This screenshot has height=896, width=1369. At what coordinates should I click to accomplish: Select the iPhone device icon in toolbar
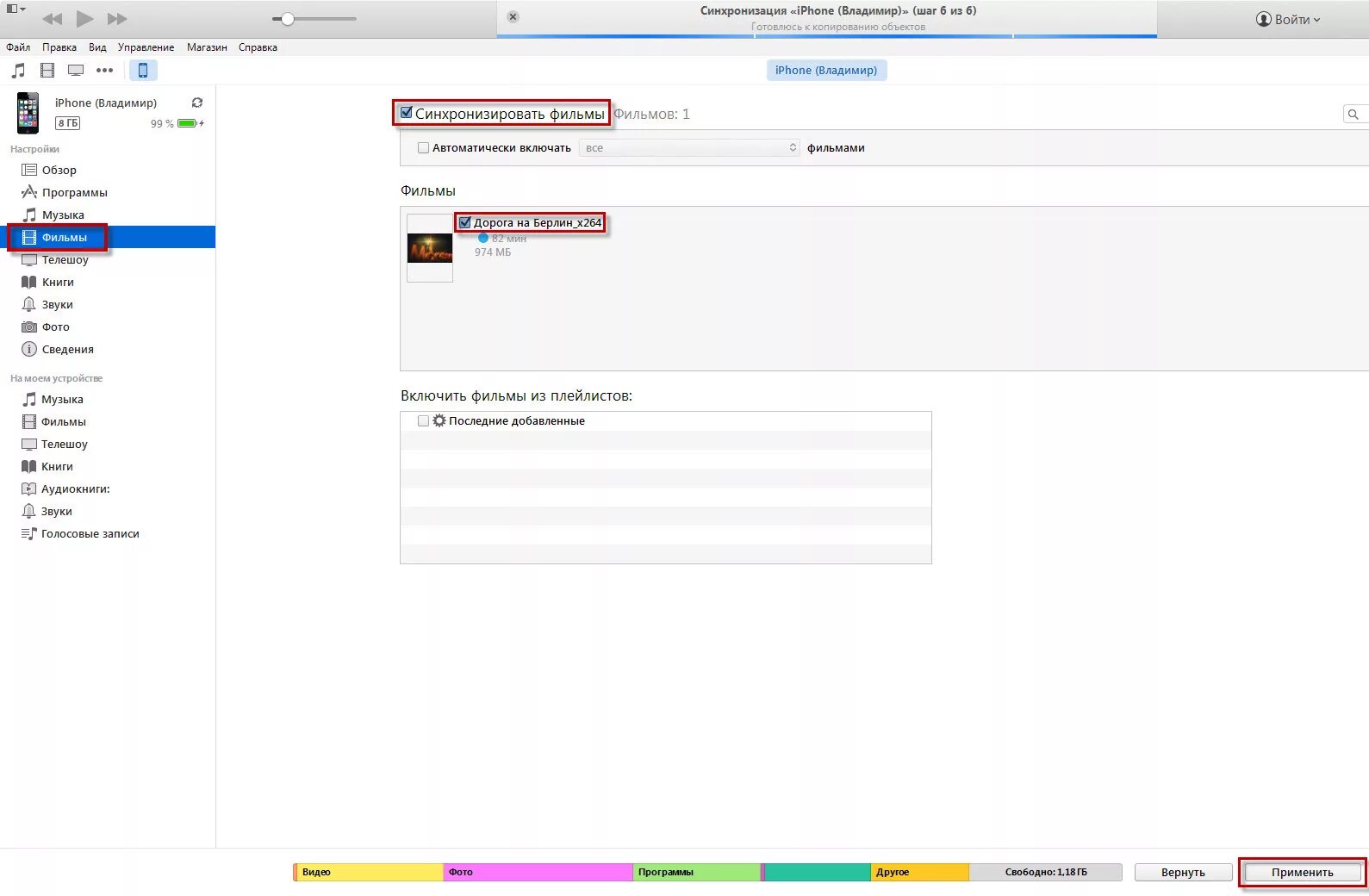coord(143,70)
